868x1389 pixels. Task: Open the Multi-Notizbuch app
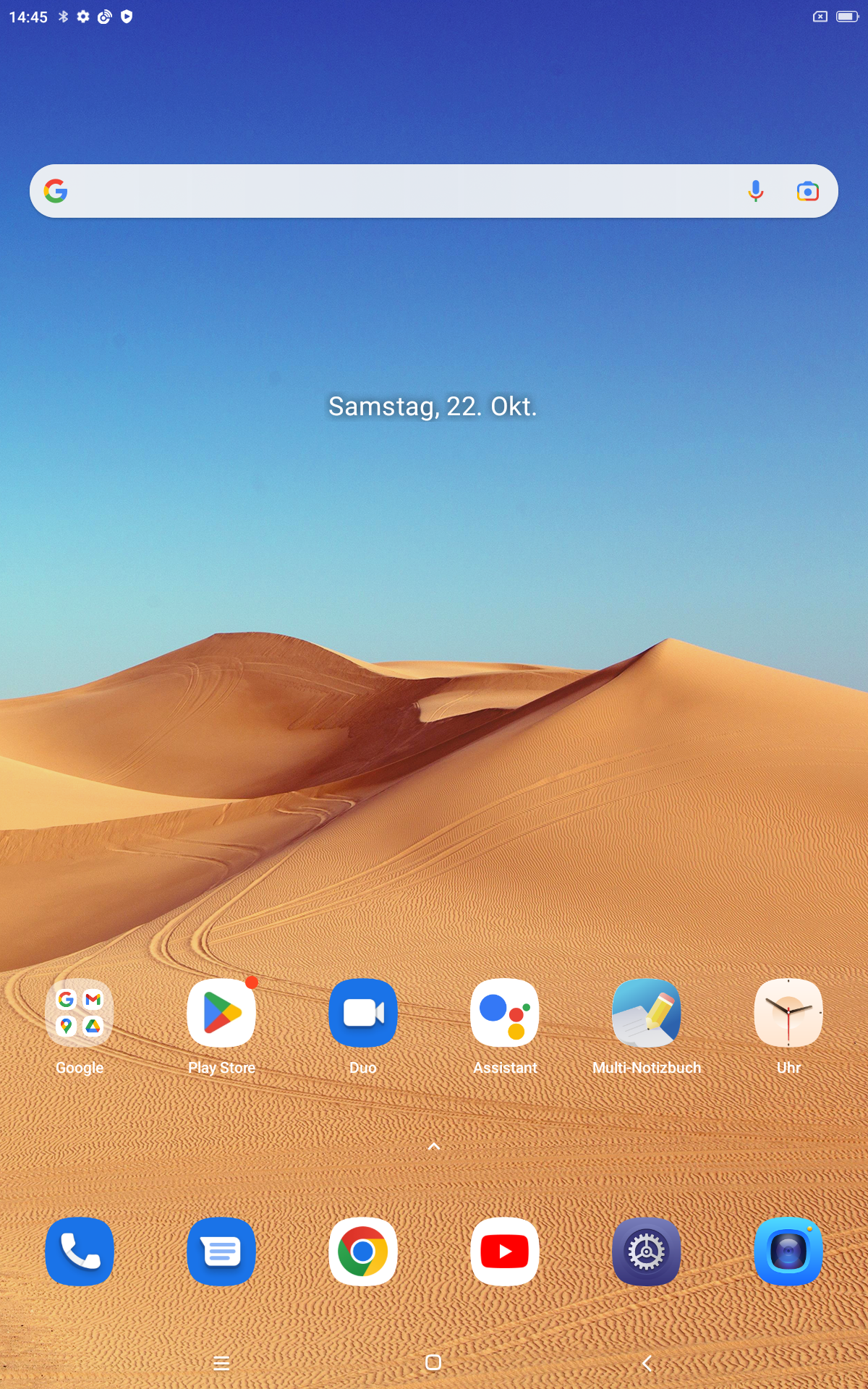click(x=647, y=1013)
